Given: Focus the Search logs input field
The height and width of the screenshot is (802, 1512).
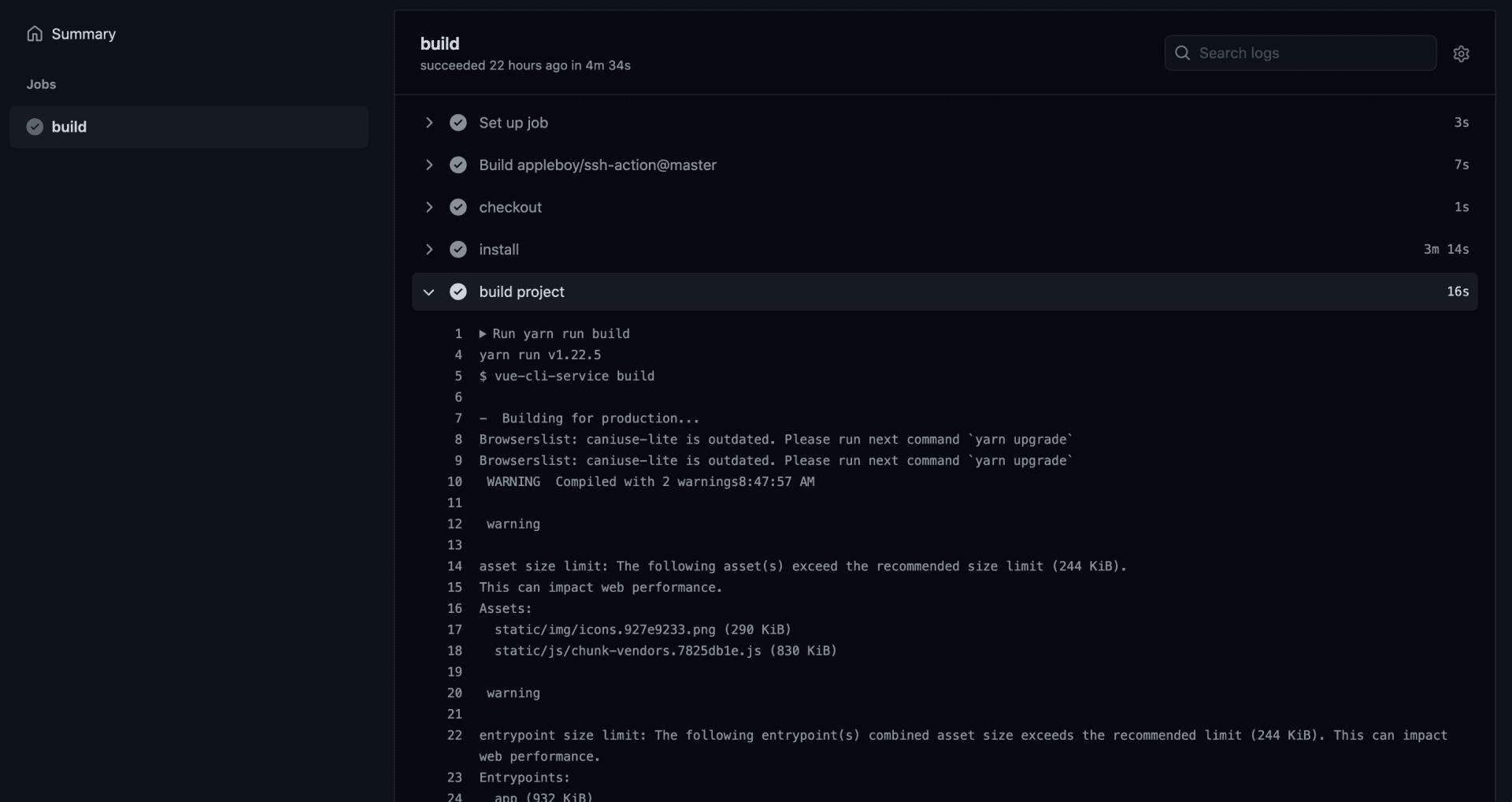Looking at the screenshot, I should pos(1300,53).
